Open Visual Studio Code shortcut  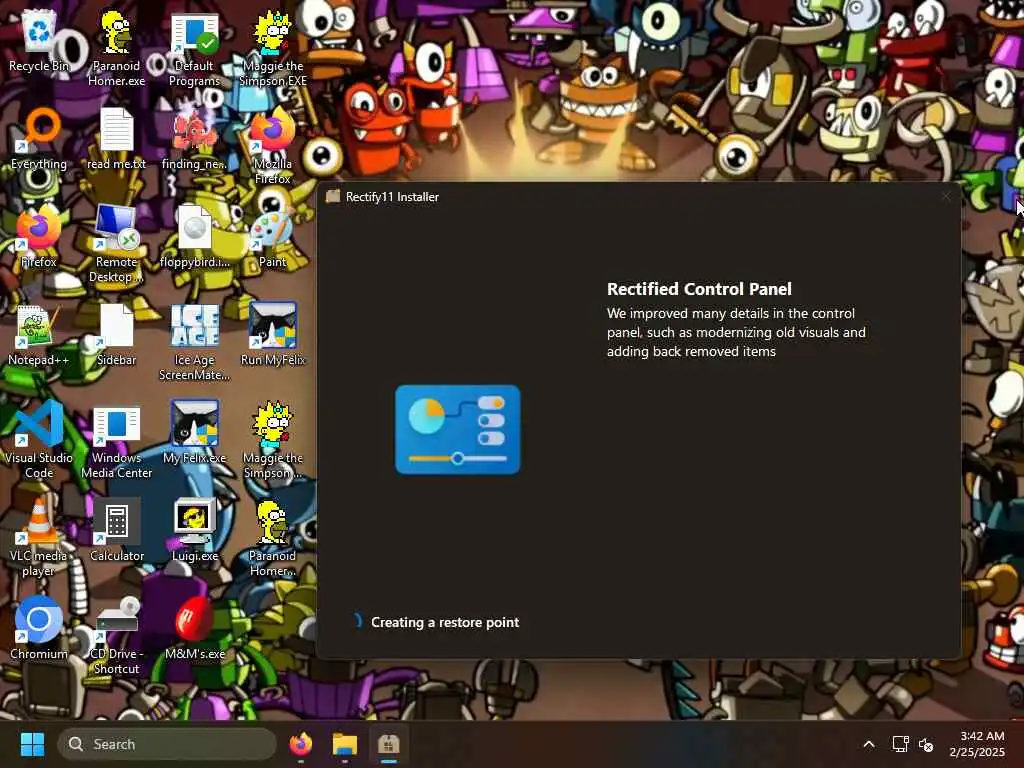(39, 440)
